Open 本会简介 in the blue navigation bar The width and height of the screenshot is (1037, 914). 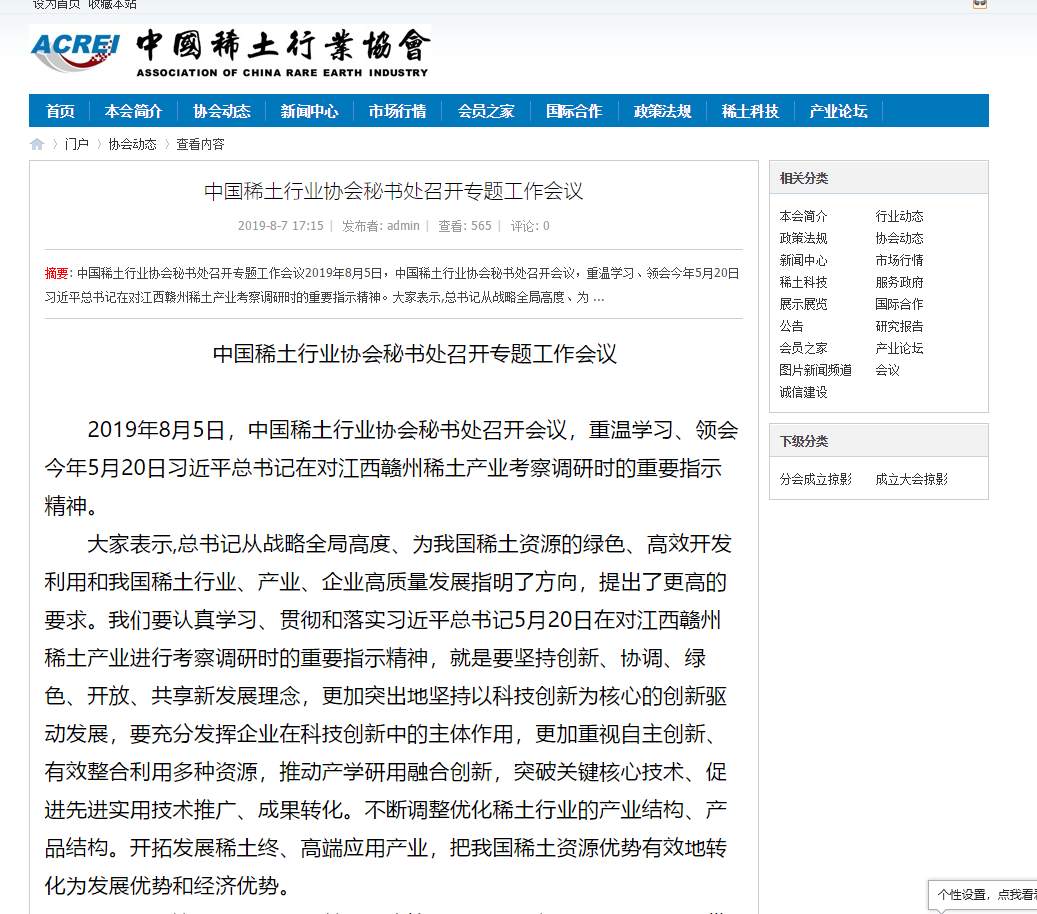[133, 111]
